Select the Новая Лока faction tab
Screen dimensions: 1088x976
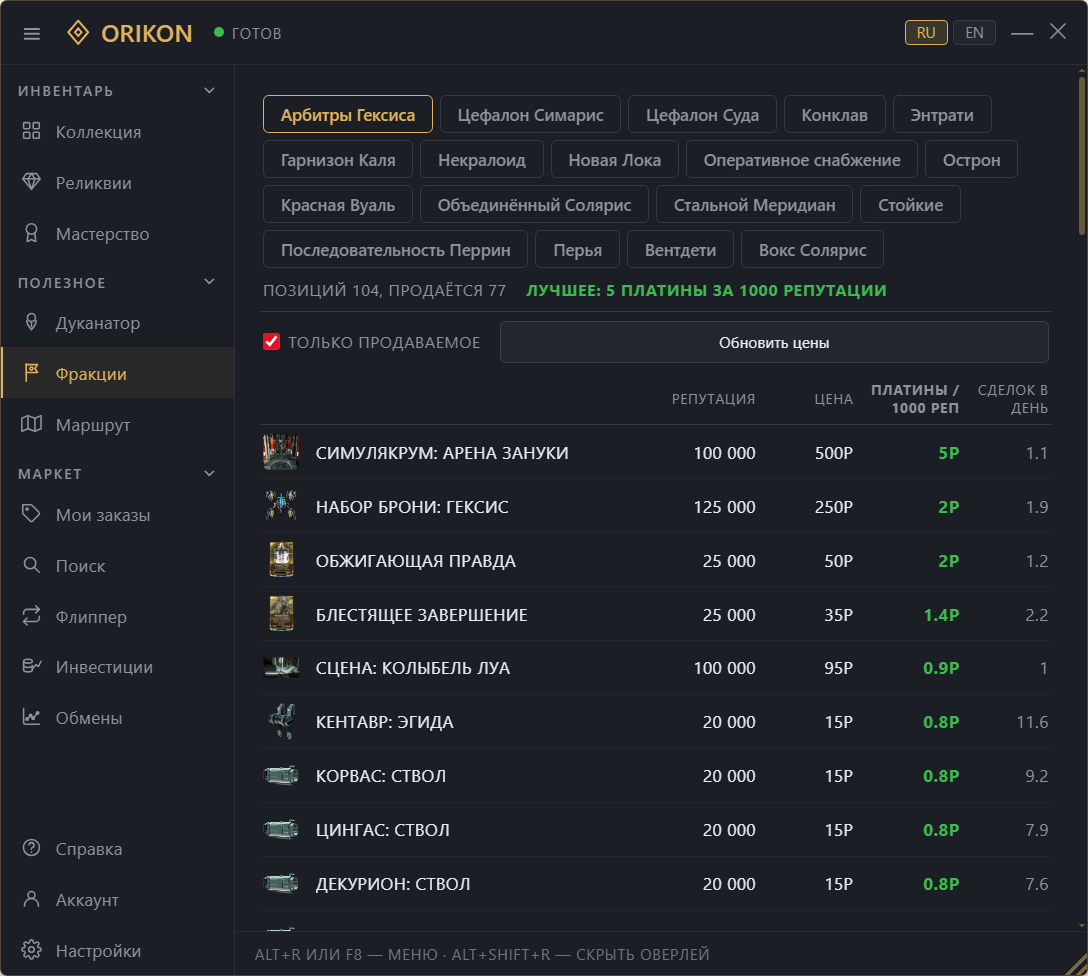tap(615, 159)
